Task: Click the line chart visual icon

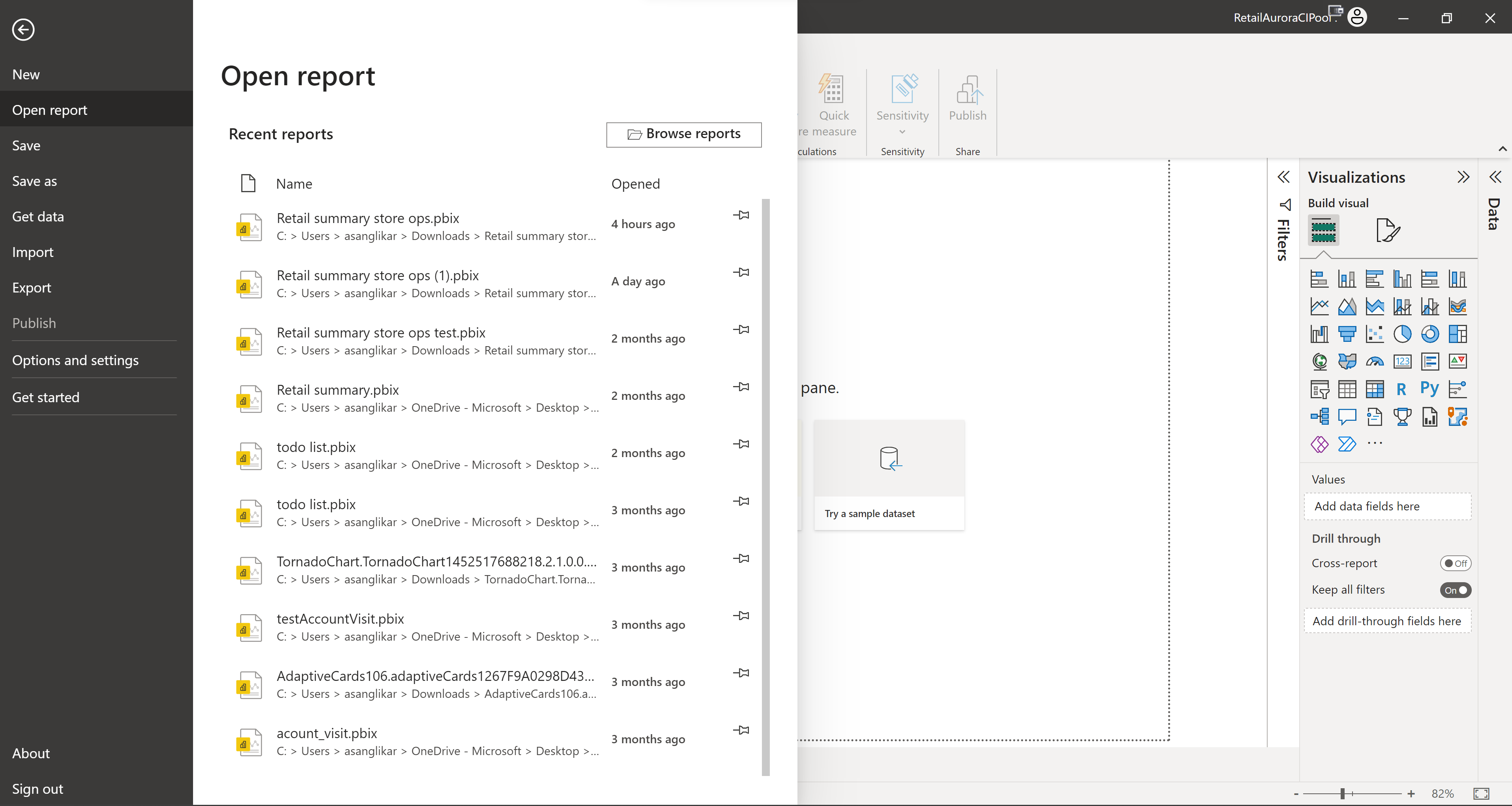Action: 1319,306
